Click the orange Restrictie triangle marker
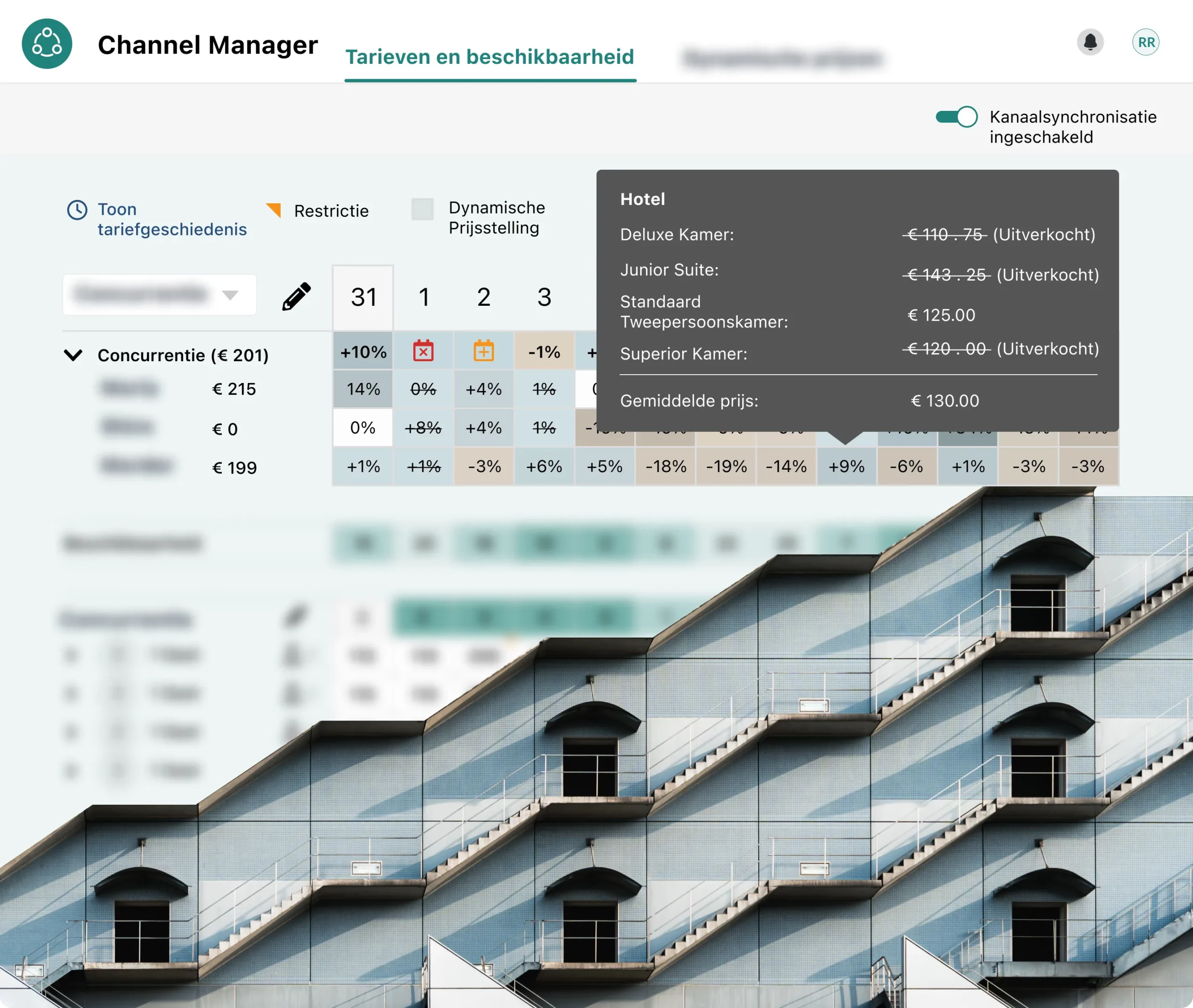 coord(274,210)
